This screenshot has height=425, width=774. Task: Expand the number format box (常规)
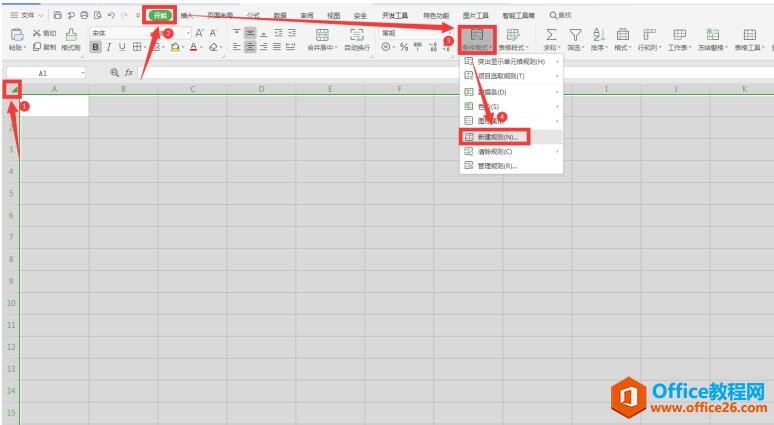pyautogui.click(x=410, y=33)
